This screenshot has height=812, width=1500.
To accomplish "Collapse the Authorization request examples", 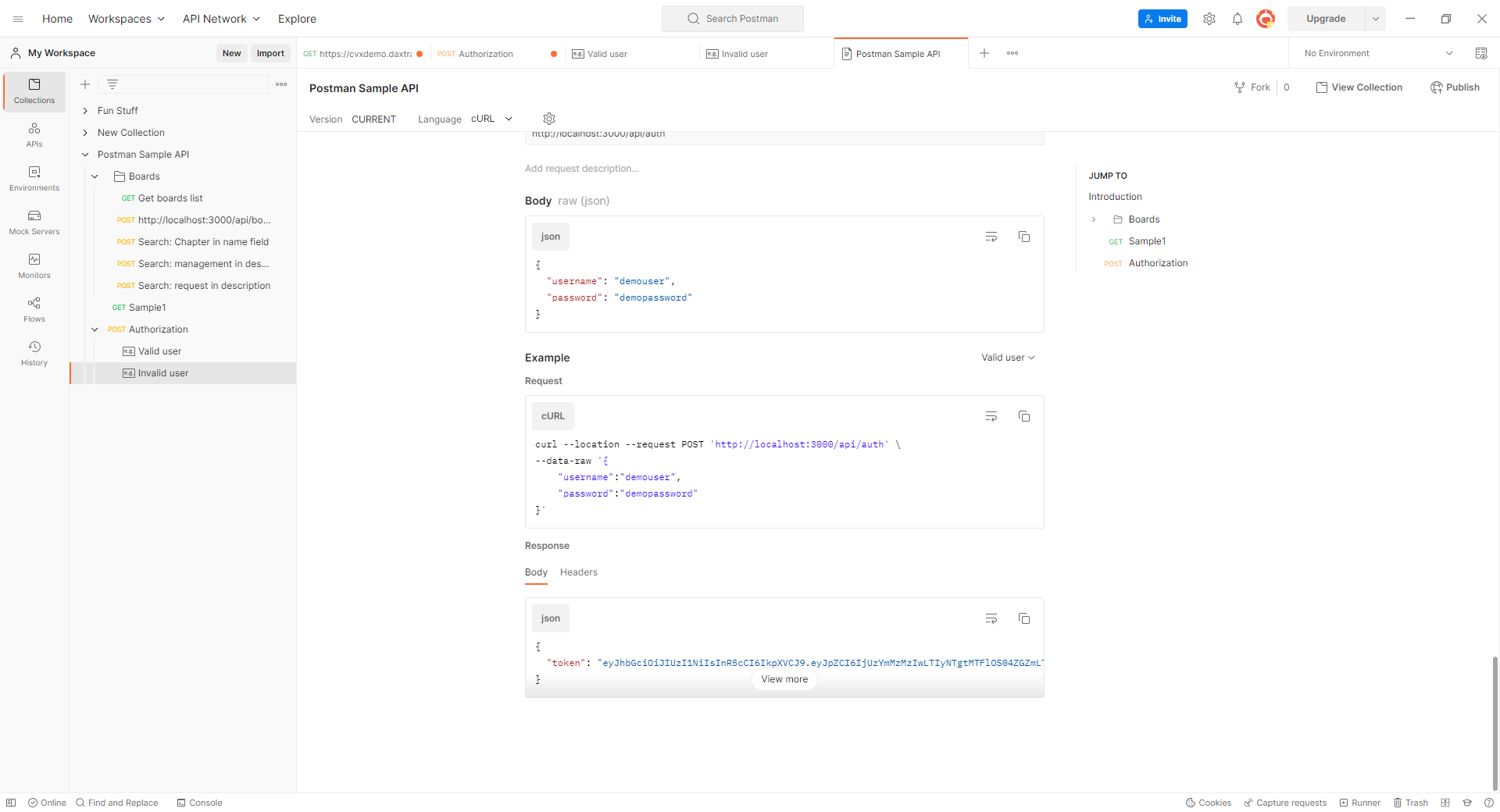I will pos(95,329).
